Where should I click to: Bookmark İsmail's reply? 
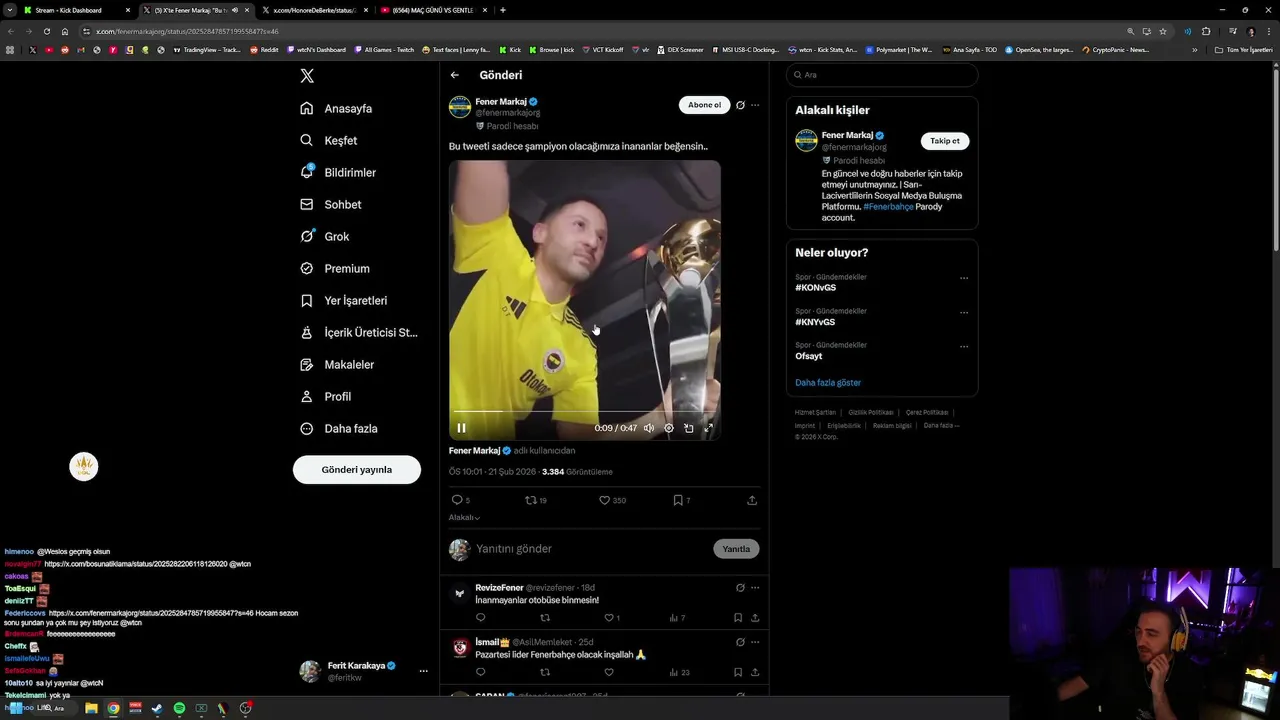click(738, 672)
